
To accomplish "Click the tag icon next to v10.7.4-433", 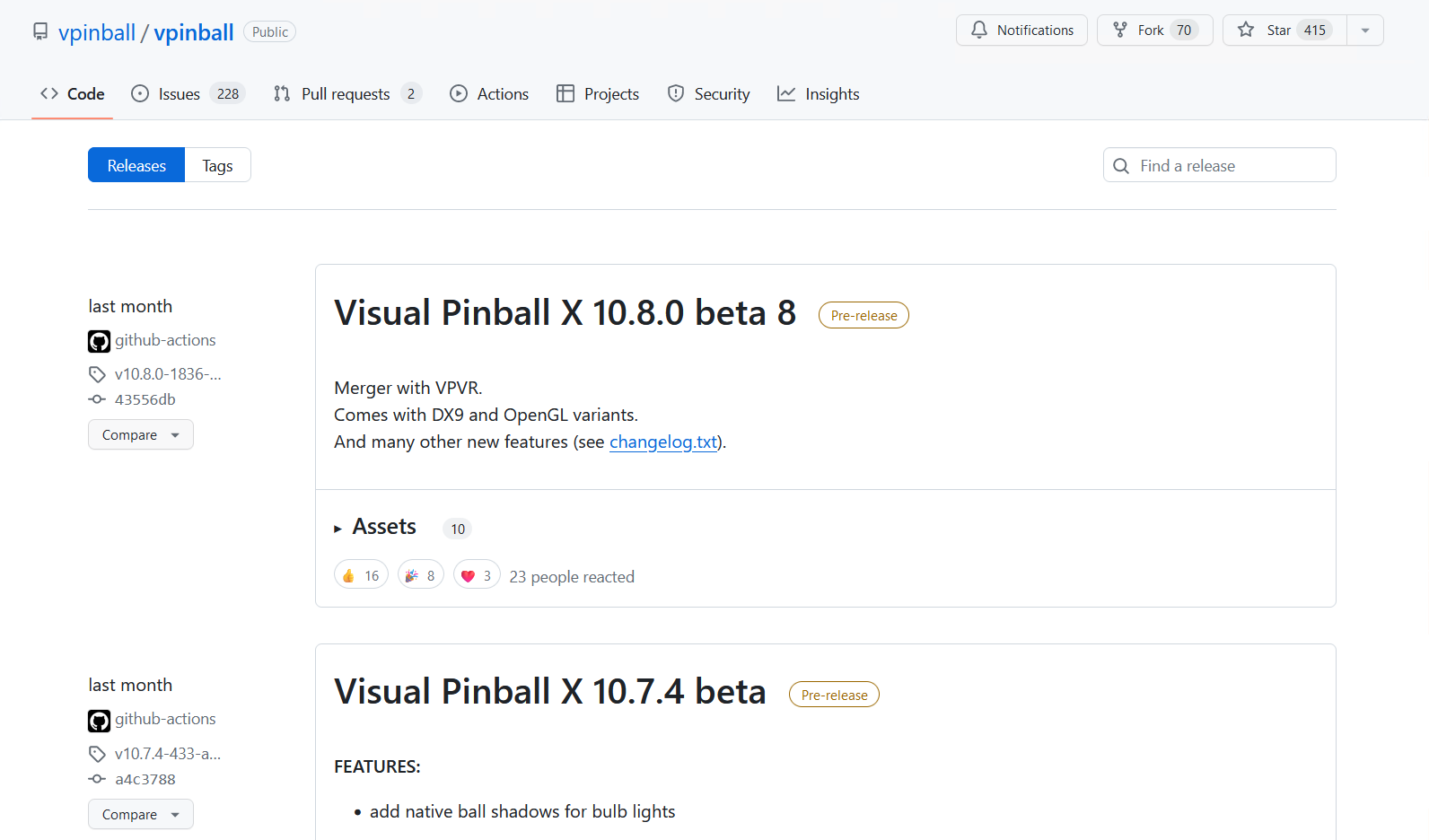I will [97, 754].
